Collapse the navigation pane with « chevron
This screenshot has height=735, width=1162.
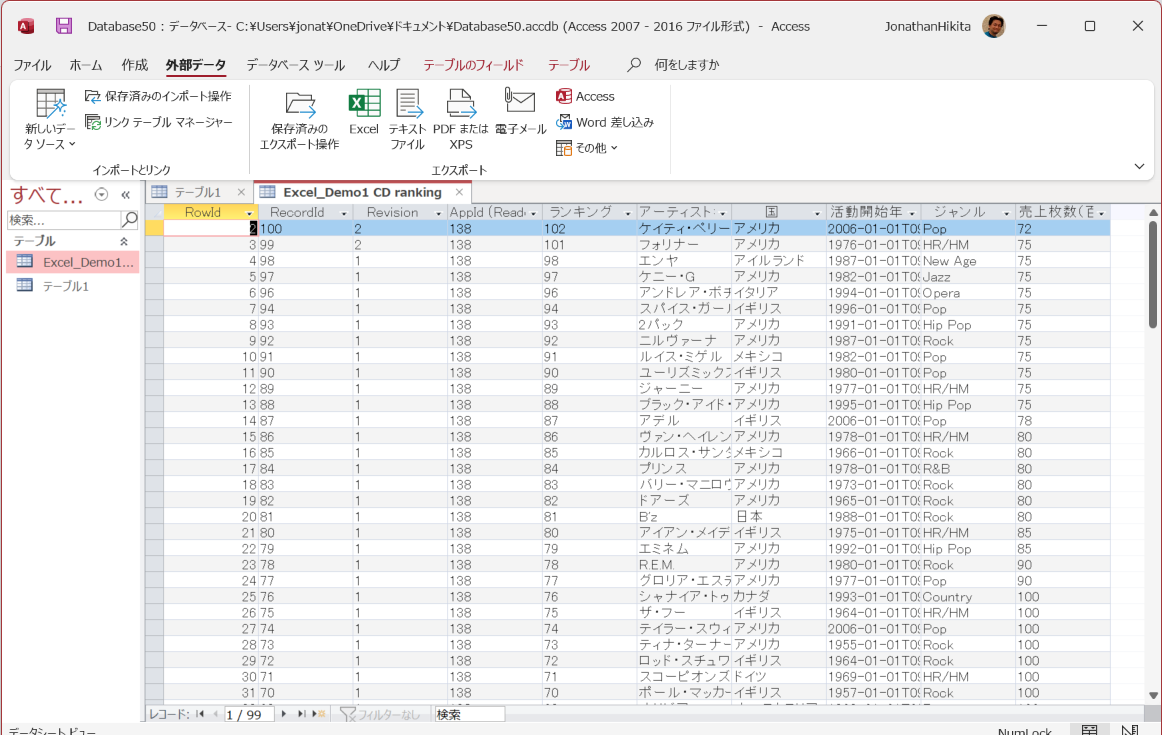pyautogui.click(x=125, y=196)
